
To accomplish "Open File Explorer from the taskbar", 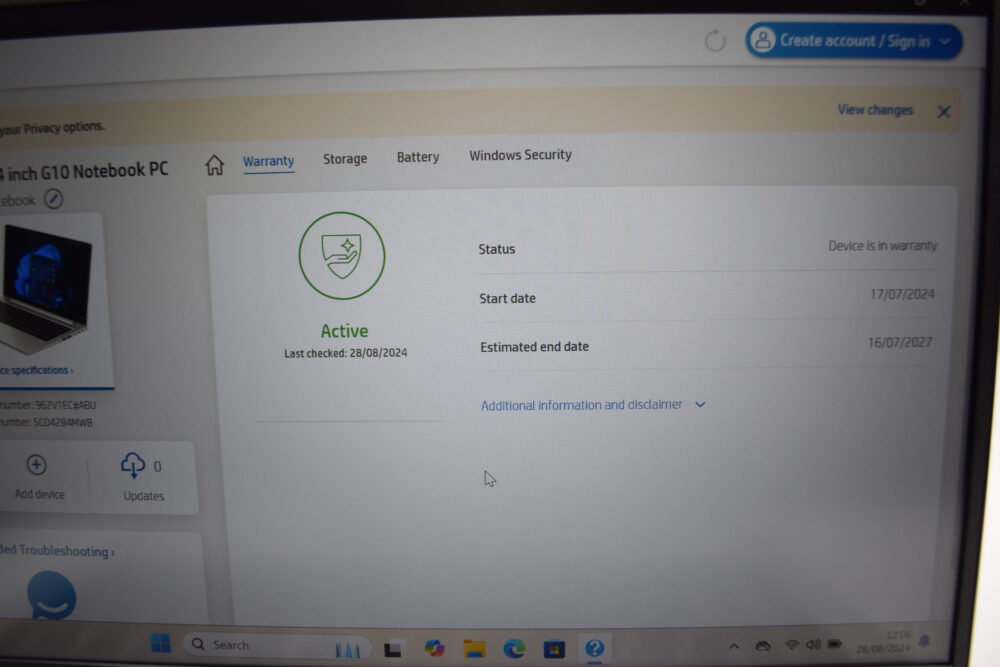I will [474, 649].
